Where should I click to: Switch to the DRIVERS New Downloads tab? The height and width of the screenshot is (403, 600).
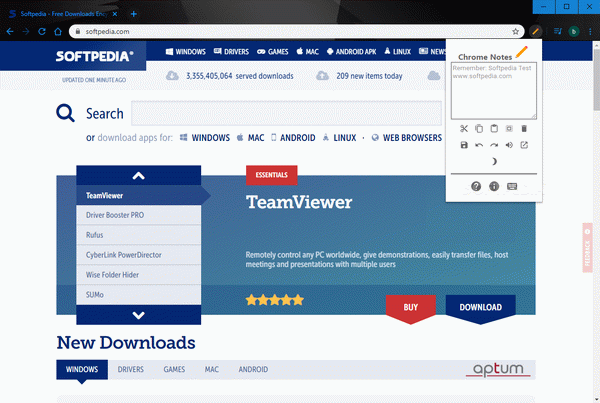(x=130, y=370)
